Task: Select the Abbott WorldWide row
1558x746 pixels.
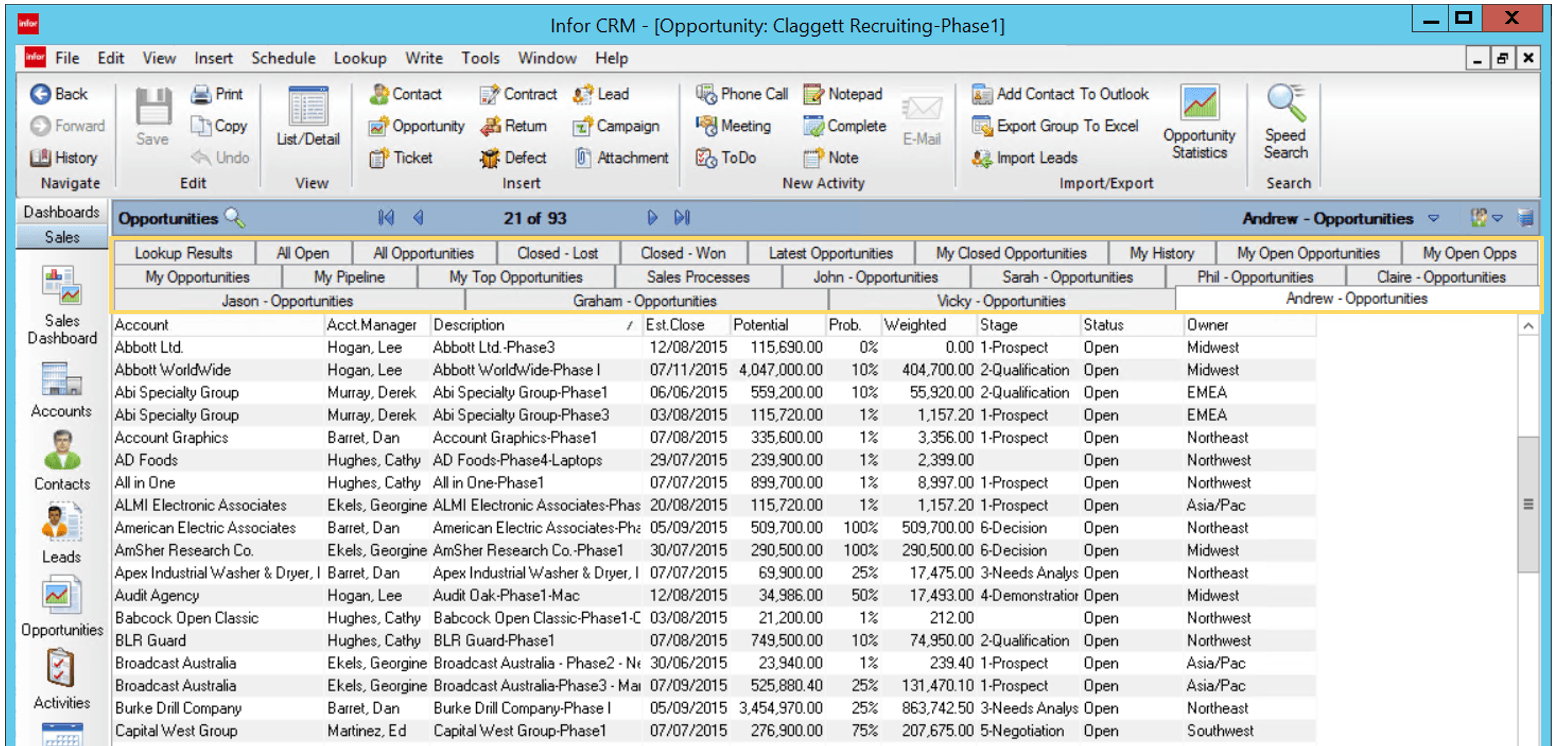Action: coord(714,370)
